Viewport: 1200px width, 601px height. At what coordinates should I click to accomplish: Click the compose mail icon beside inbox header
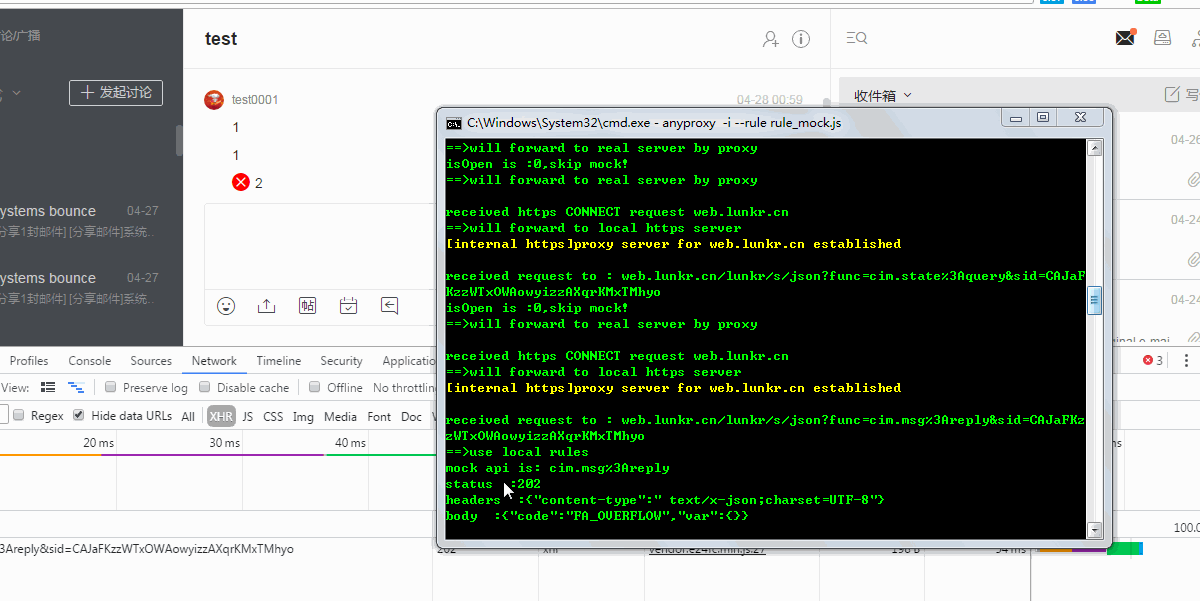coord(1172,95)
